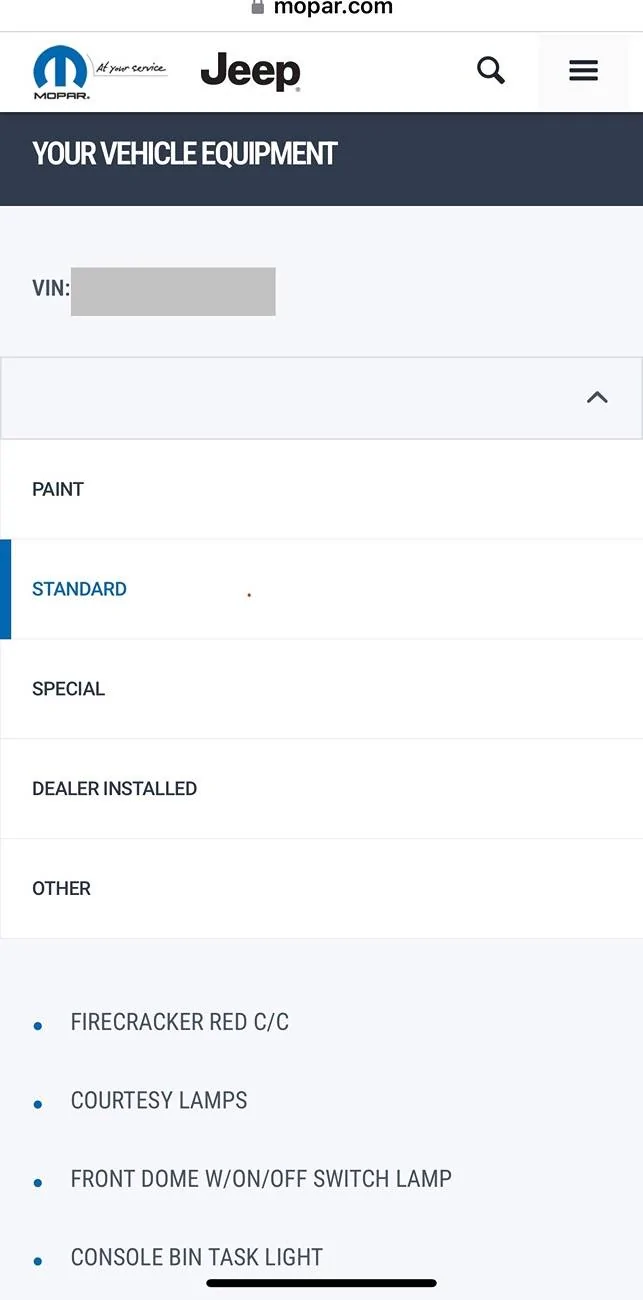Image resolution: width=643 pixels, height=1300 pixels.
Task: Click FRONT DOME W/ON/OFF SWITCH LAMP item
Action: 261,1178
